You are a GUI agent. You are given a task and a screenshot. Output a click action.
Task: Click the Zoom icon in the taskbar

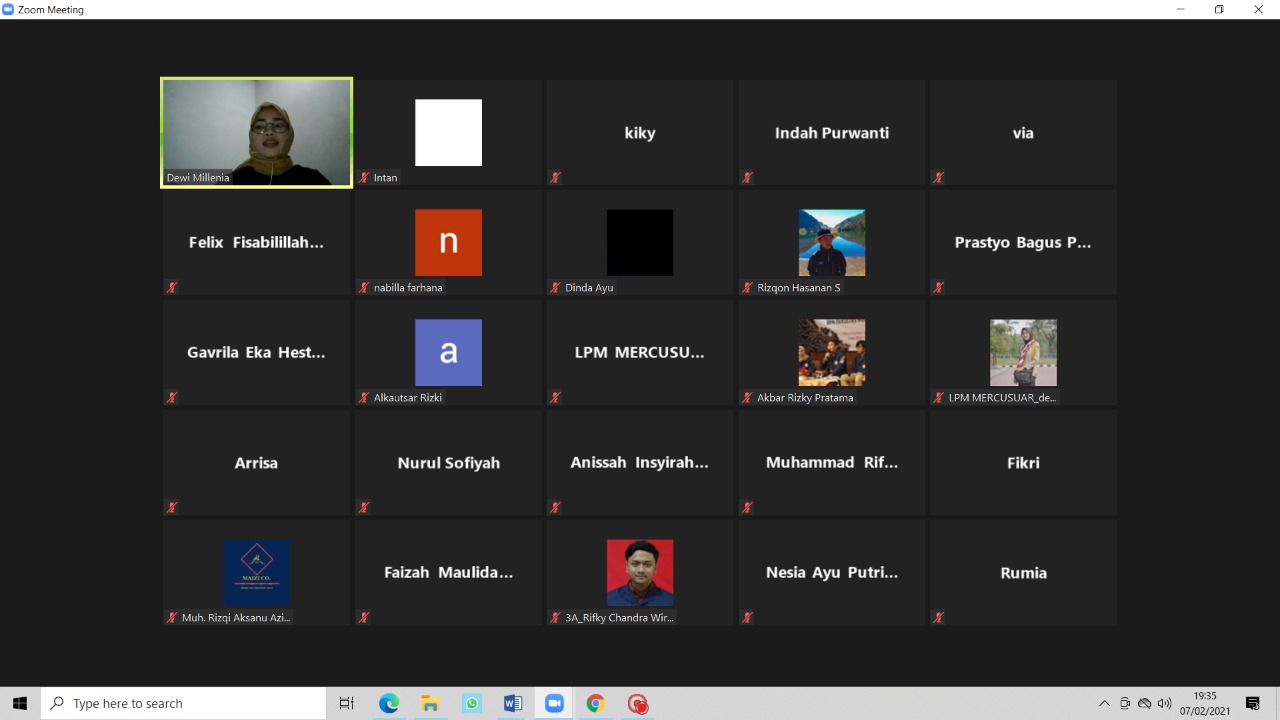click(554, 704)
